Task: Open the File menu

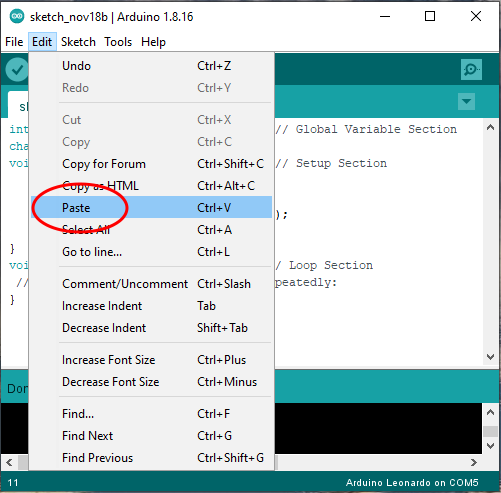Action: [x=14, y=42]
